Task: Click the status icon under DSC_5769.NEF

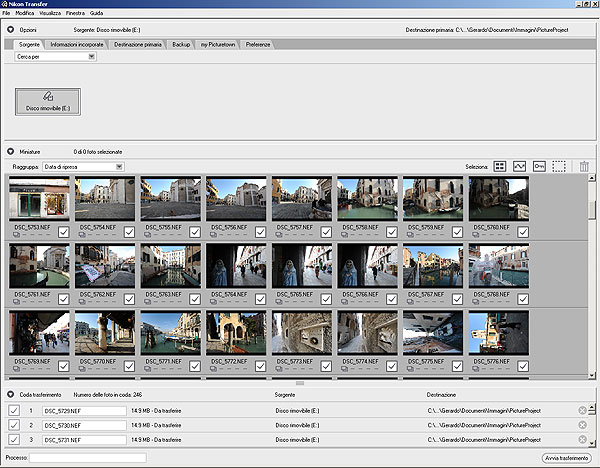Action: [17, 369]
